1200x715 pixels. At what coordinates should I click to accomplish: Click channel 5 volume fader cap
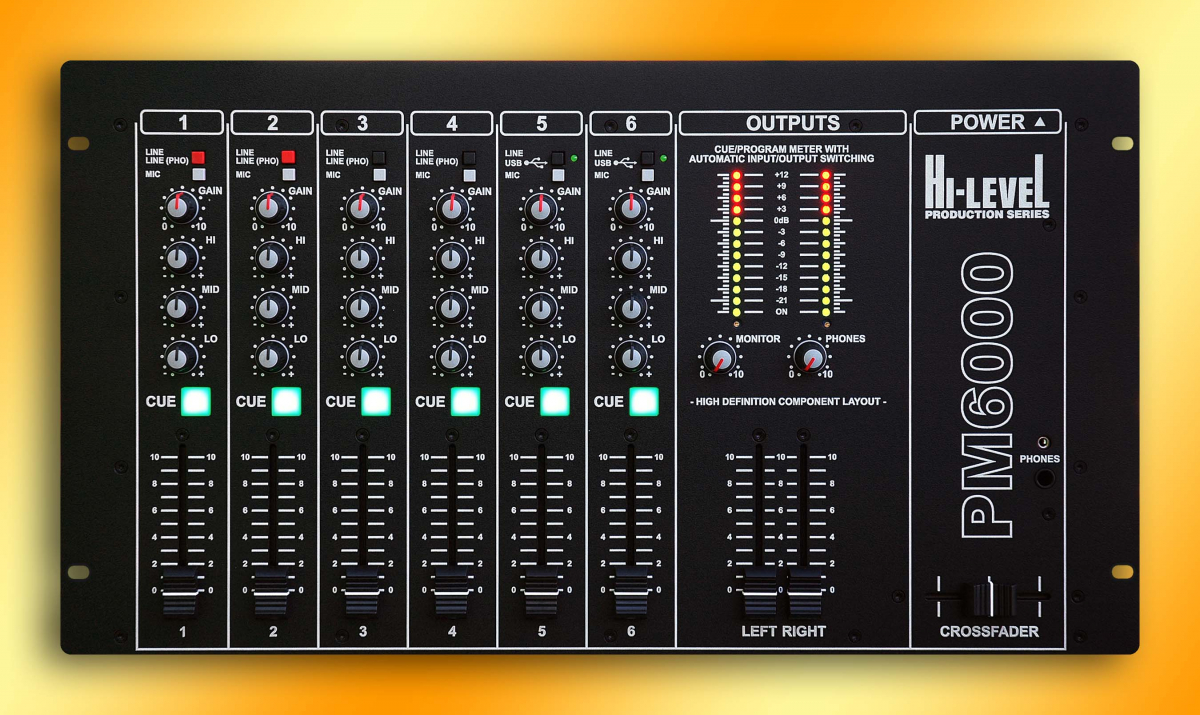click(x=541, y=593)
